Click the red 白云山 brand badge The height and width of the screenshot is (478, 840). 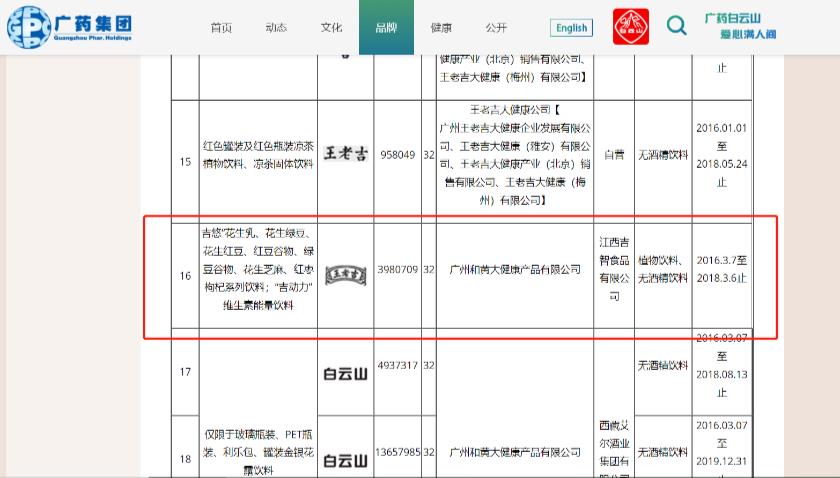click(x=631, y=26)
